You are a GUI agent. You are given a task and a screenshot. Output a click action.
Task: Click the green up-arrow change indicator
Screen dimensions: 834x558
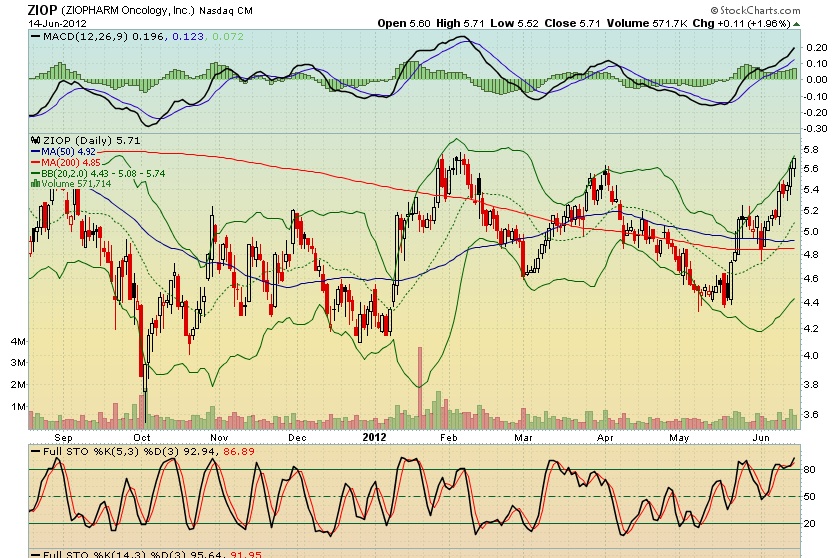pos(796,24)
